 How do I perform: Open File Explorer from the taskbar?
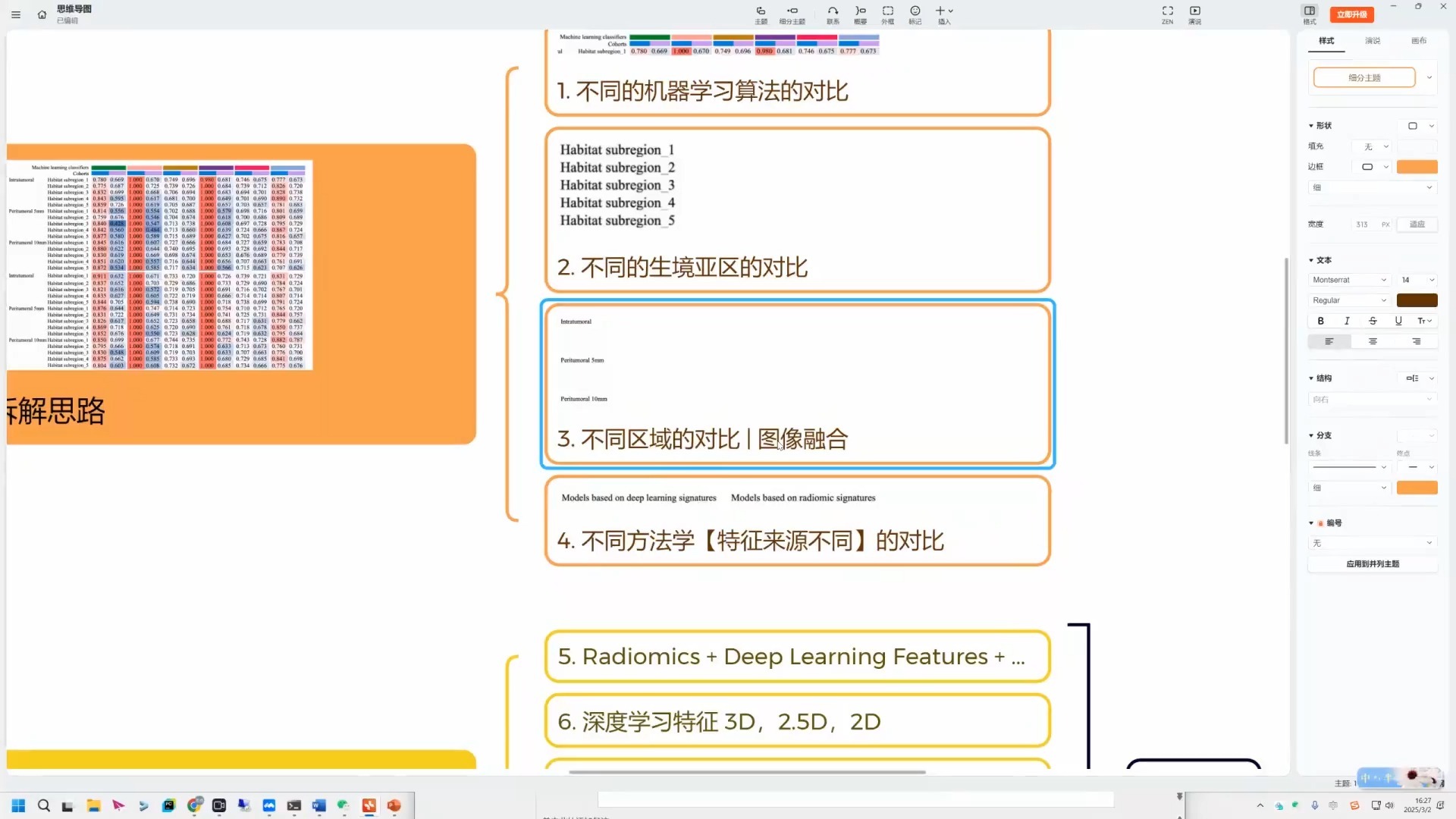click(x=93, y=805)
